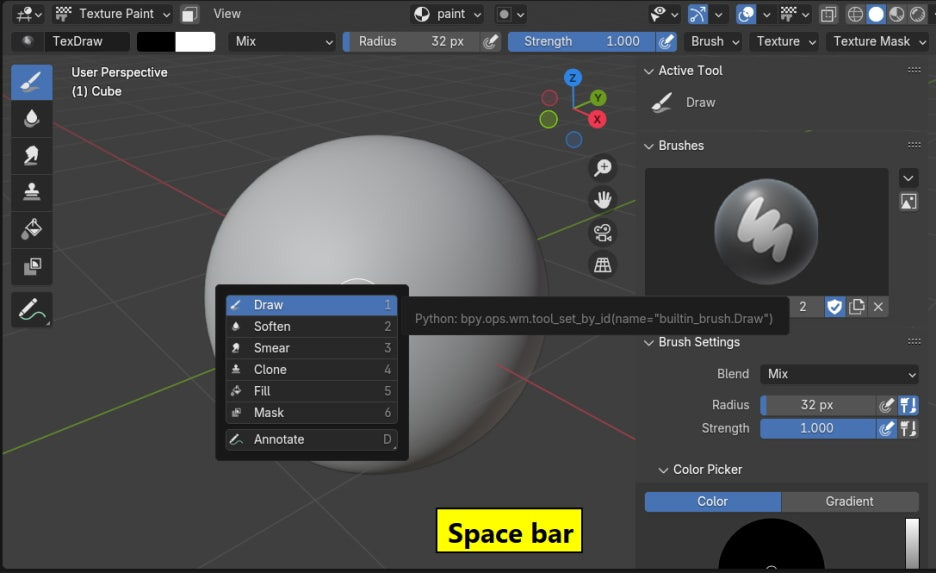Toggle radius pressure sensitivity in header
The image size is (936, 573).
490,41
